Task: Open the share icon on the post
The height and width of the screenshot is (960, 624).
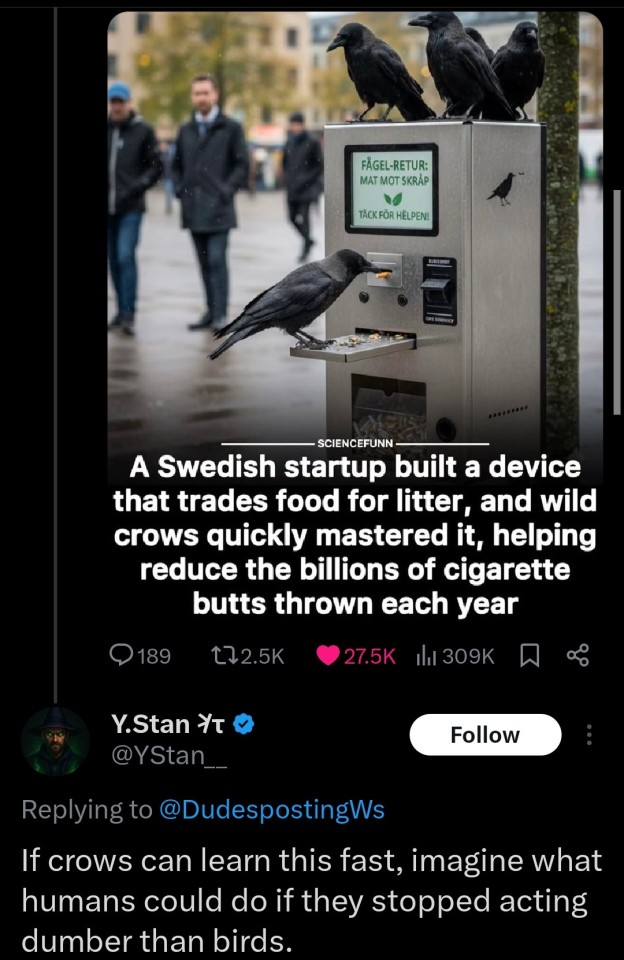Action: pos(578,656)
